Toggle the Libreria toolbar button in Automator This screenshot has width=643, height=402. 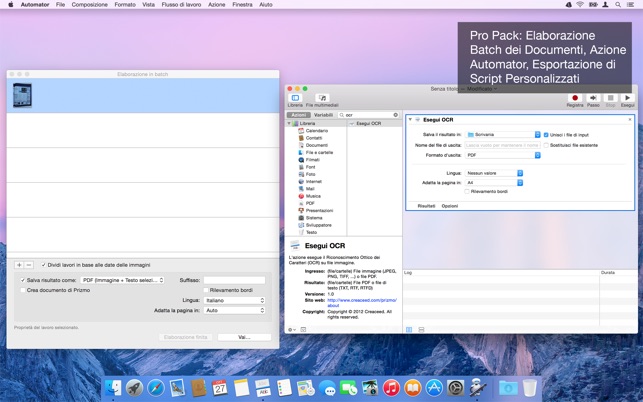[295, 98]
